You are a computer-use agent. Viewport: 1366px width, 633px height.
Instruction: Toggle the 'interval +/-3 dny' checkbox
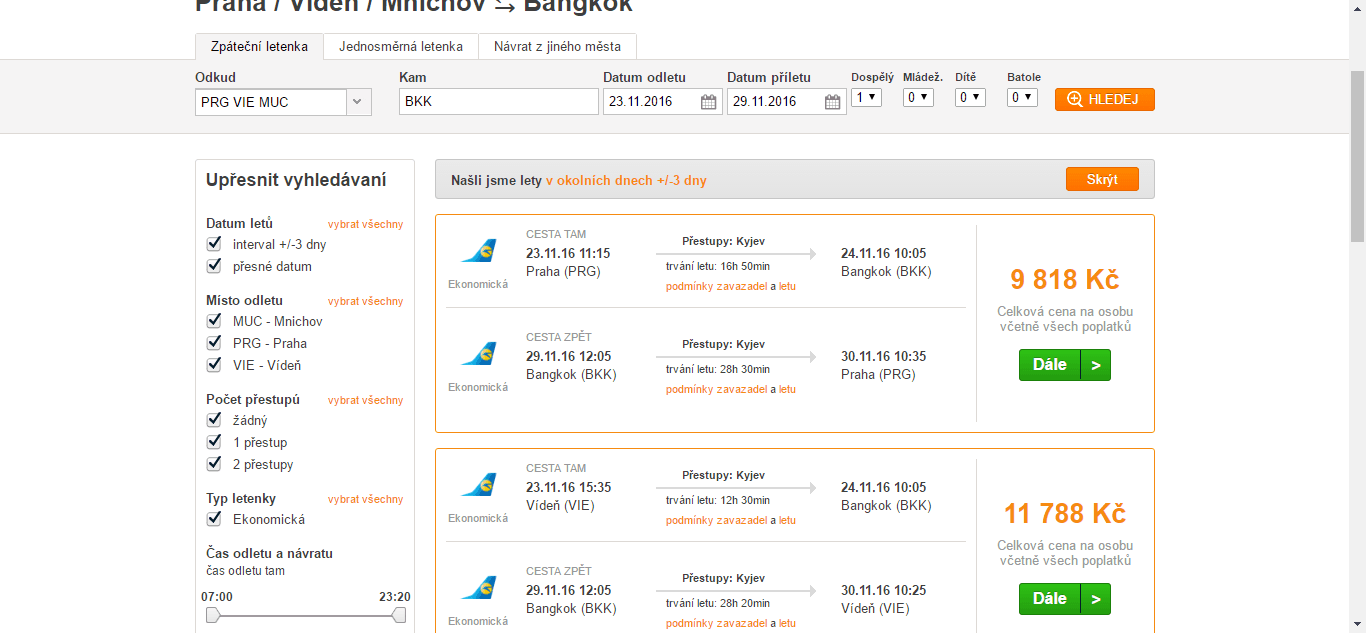click(x=214, y=244)
